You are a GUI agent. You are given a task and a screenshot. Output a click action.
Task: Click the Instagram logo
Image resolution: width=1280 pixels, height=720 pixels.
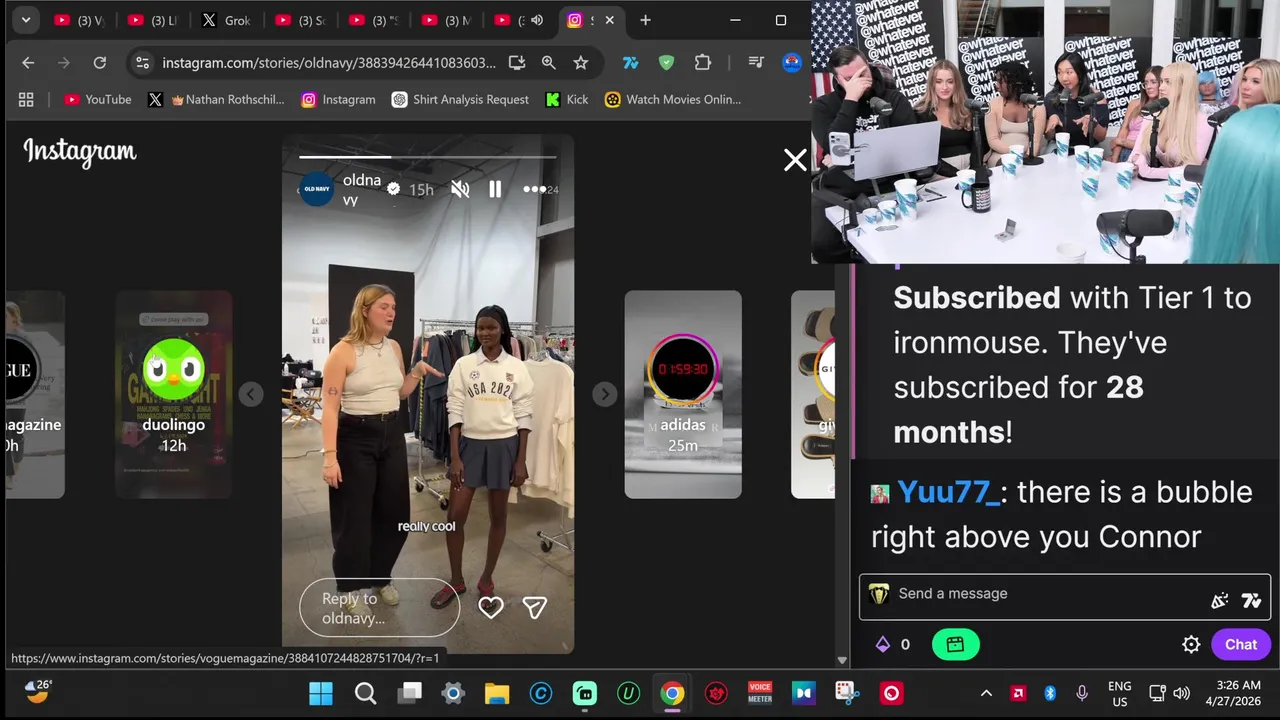(x=80, y=152)
